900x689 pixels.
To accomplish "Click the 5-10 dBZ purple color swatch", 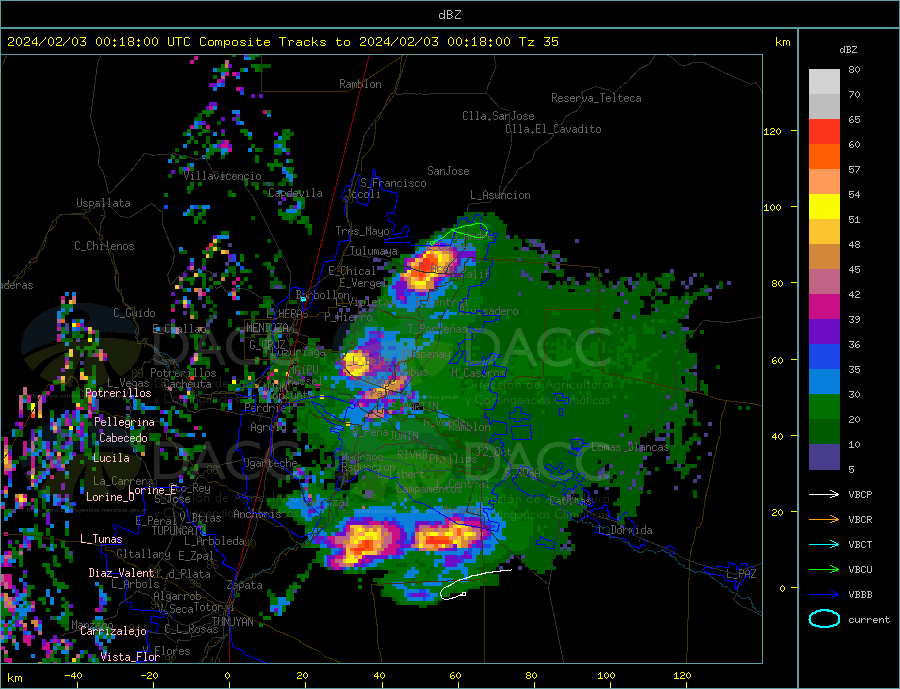I will pos(824,456).
